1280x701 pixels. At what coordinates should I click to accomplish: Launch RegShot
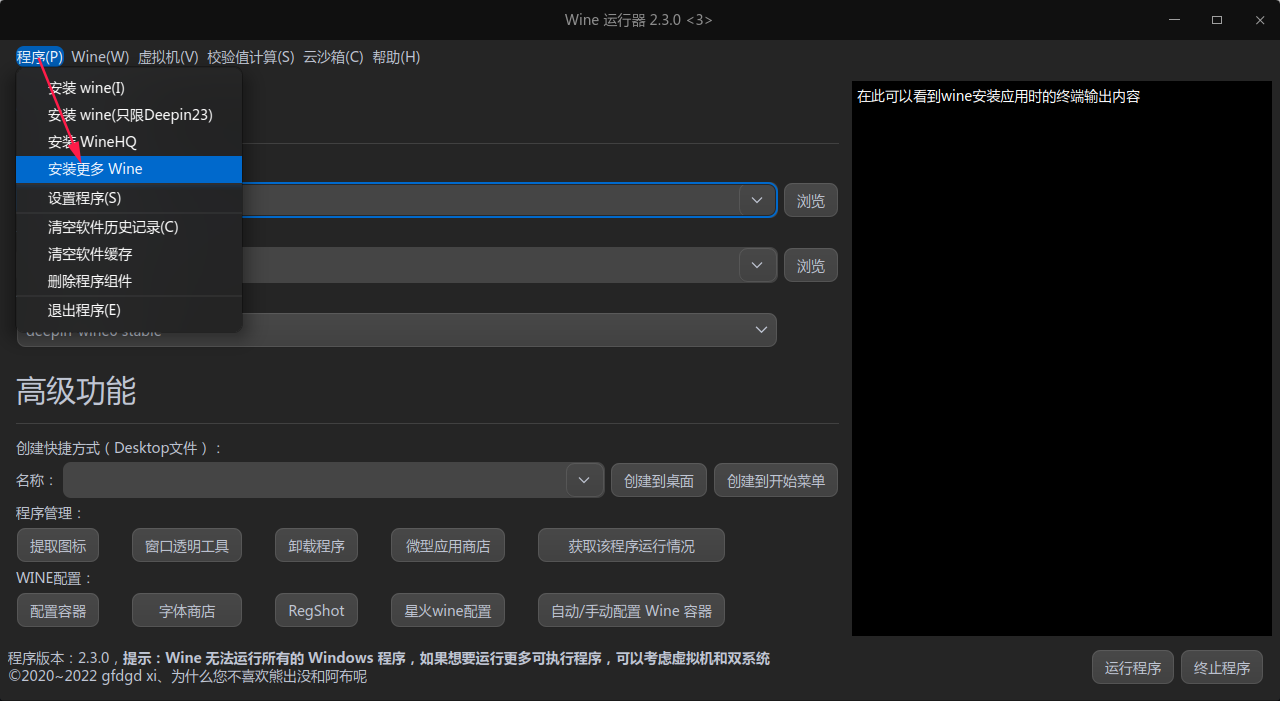pyautogui.click(x=316, y=610)
